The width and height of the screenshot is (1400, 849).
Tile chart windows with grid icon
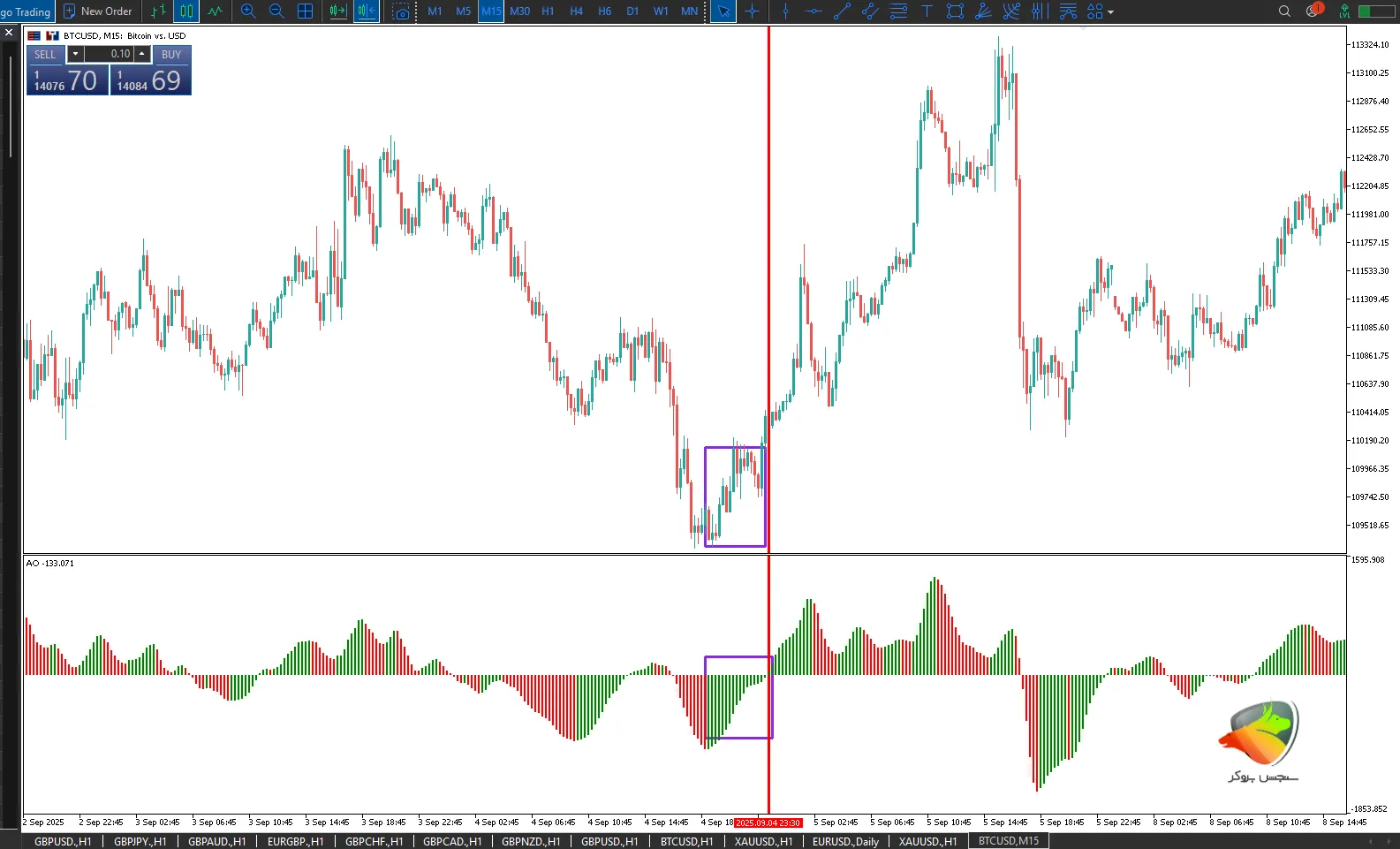[305, 11]
